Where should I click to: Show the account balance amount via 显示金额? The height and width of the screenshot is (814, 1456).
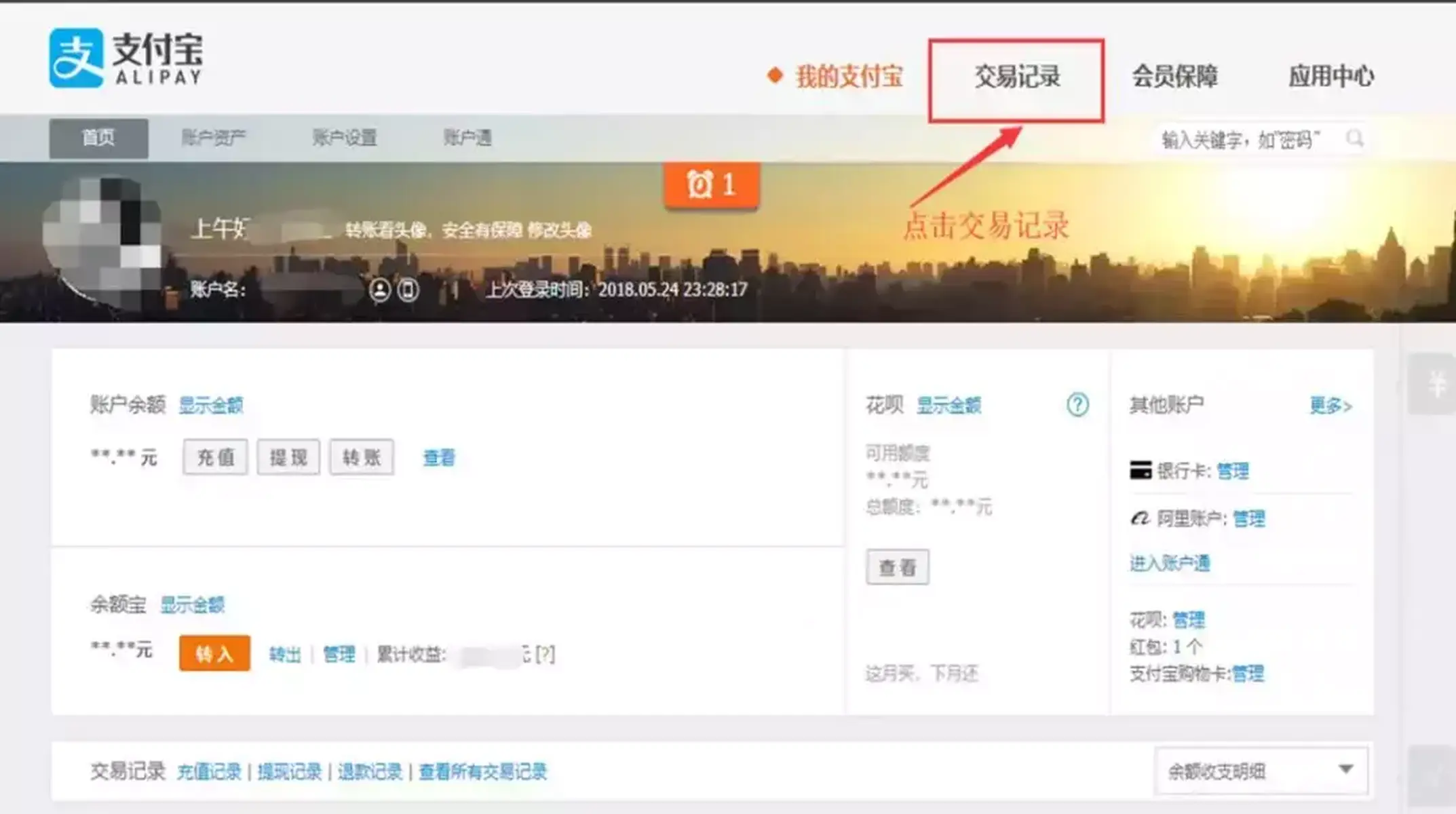coord(212,405)
